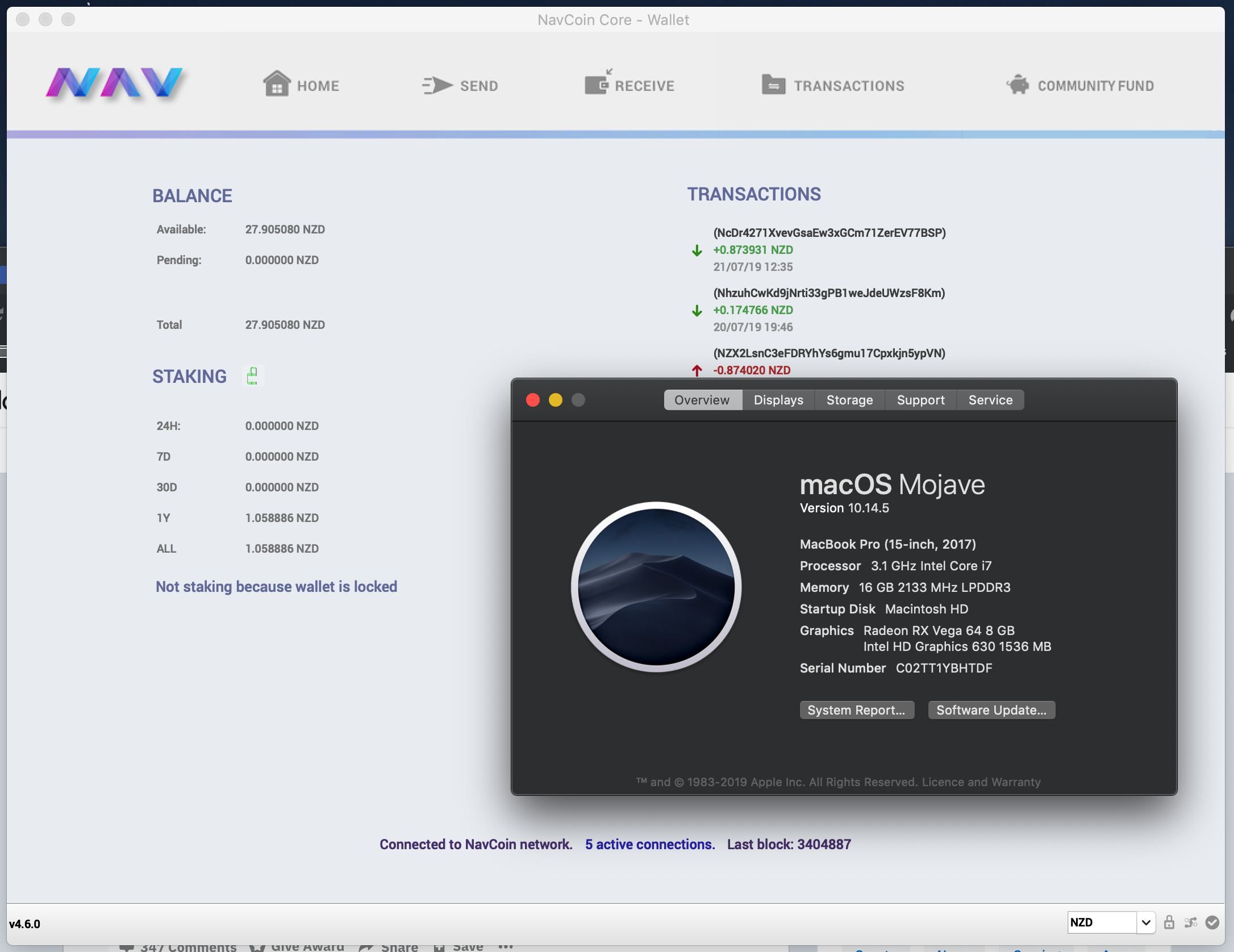Open the Send page
Viewport: 1234px width, 952px height.
[x=460, y=85]
